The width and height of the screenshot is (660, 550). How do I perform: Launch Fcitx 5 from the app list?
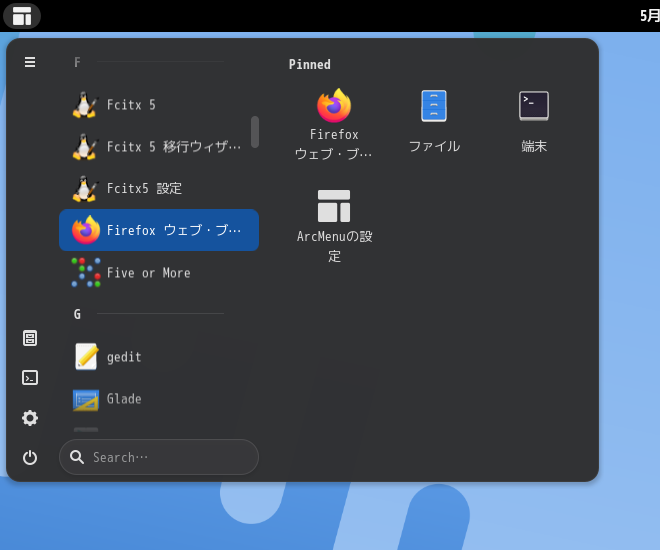coord(159,104)
